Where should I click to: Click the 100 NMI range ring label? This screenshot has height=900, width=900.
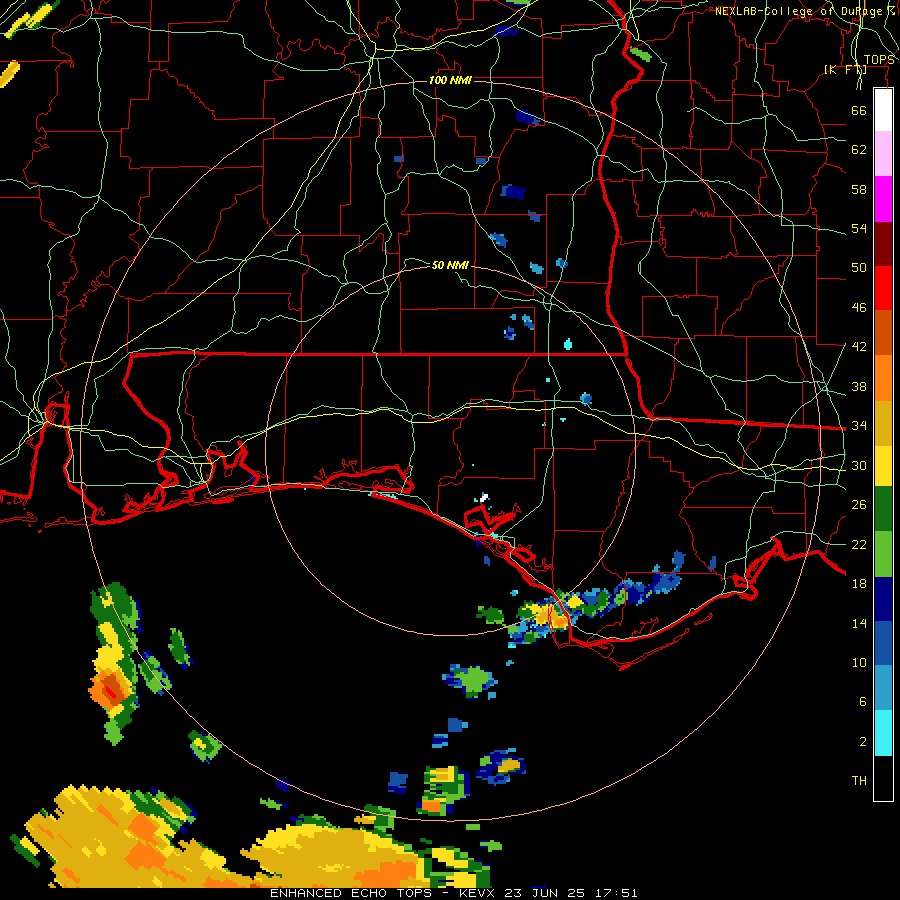click(450, 80)
